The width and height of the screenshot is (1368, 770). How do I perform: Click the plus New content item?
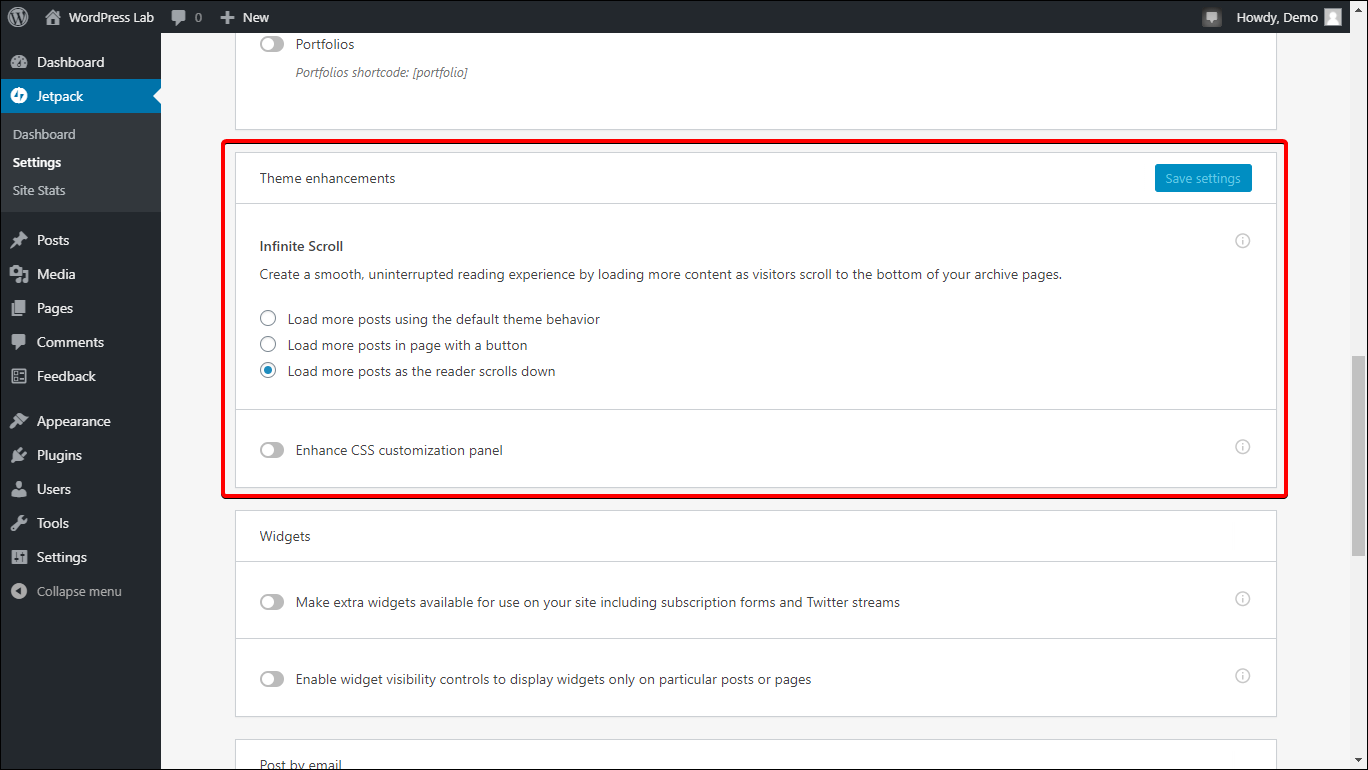click(245, 17)
